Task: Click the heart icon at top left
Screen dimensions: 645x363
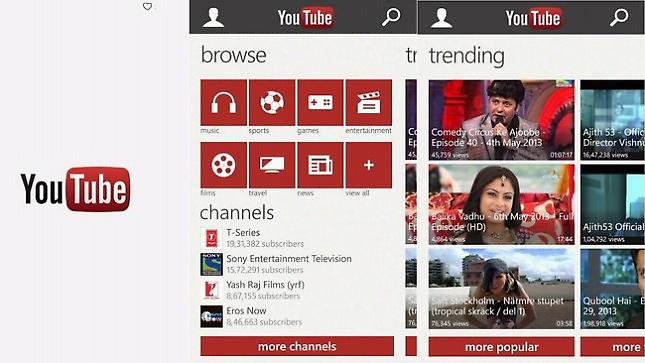Action: tap(147, 7)
